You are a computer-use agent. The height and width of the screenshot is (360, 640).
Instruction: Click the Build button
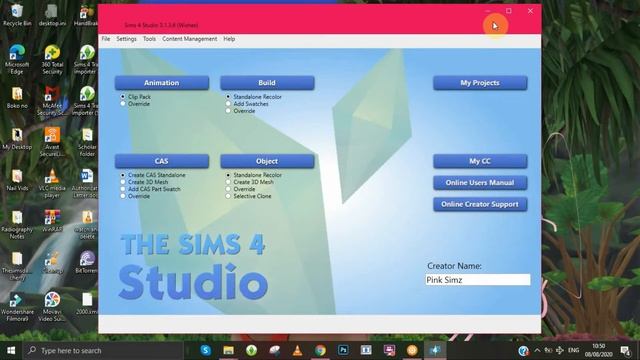[267, 83]
